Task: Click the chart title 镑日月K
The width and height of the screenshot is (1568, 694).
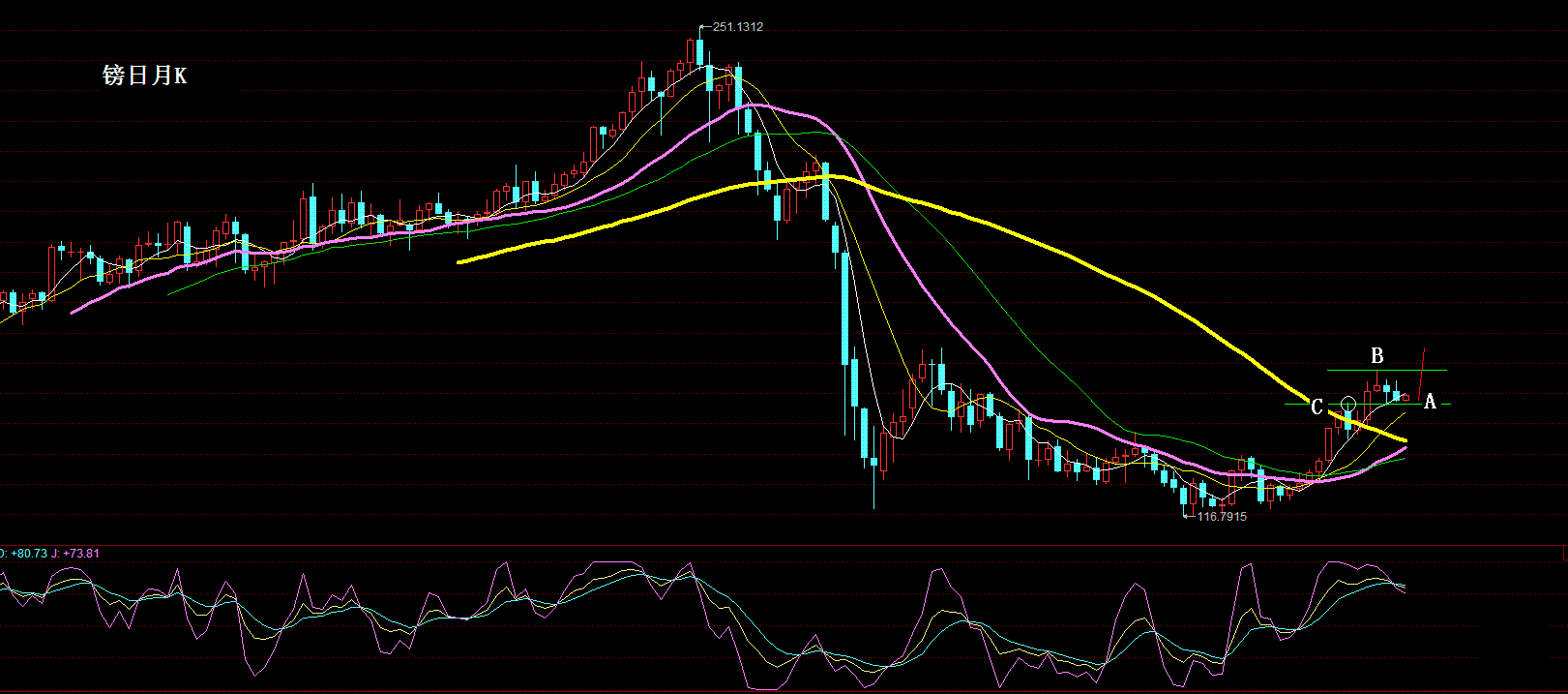Action: (x=145, y=75)
